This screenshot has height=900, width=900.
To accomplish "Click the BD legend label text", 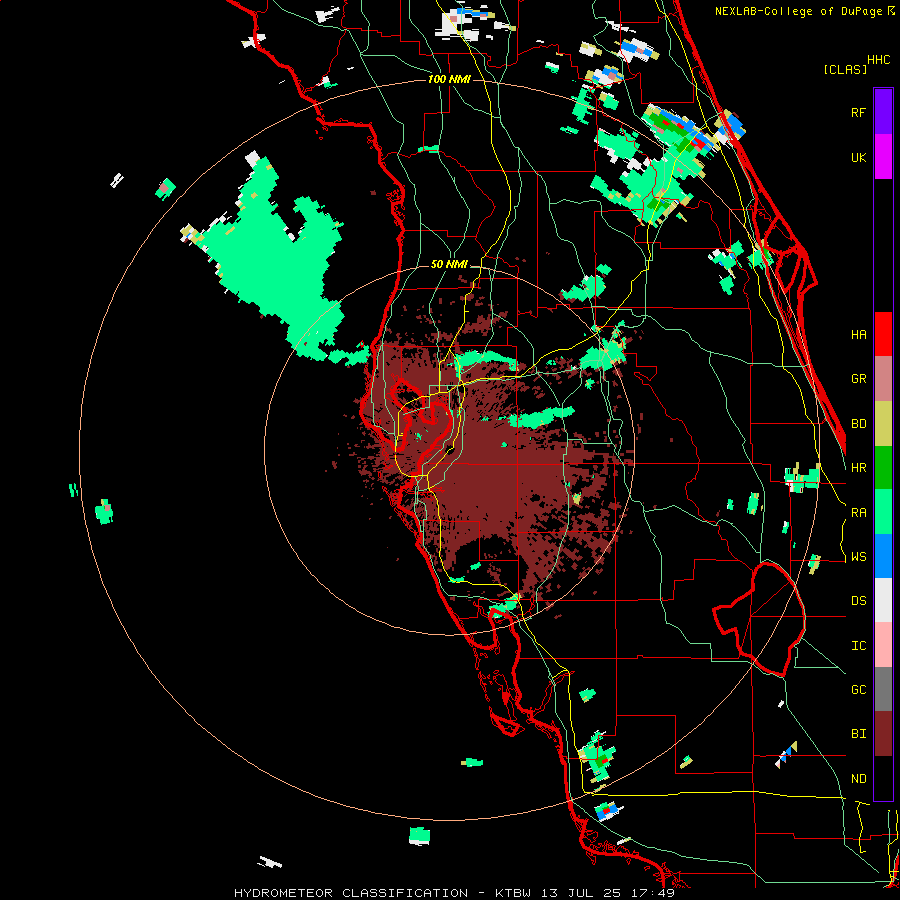I will coord(858,424).
